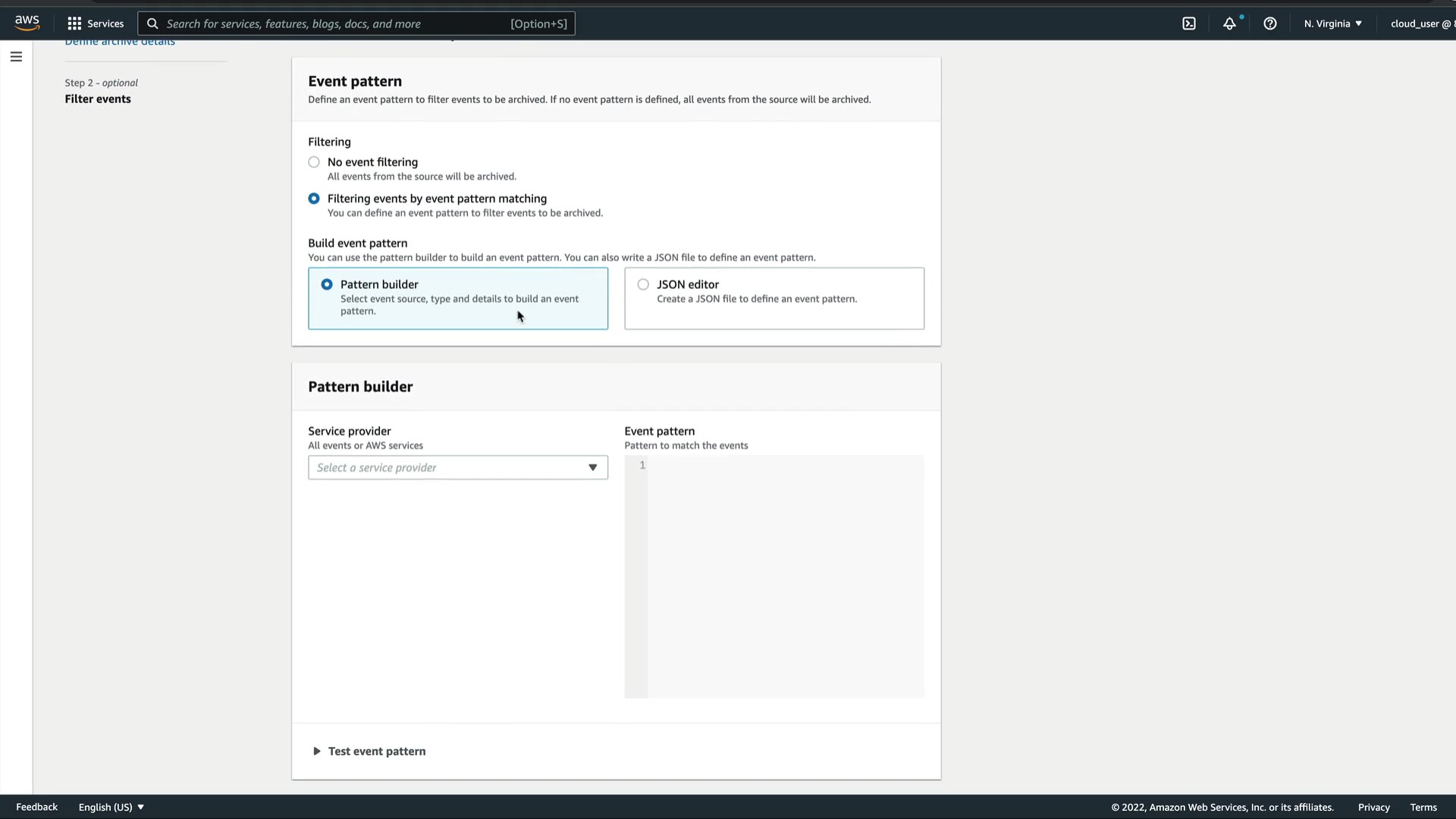
Task: Click the AWS logo home icon
Action: [27, 23]
